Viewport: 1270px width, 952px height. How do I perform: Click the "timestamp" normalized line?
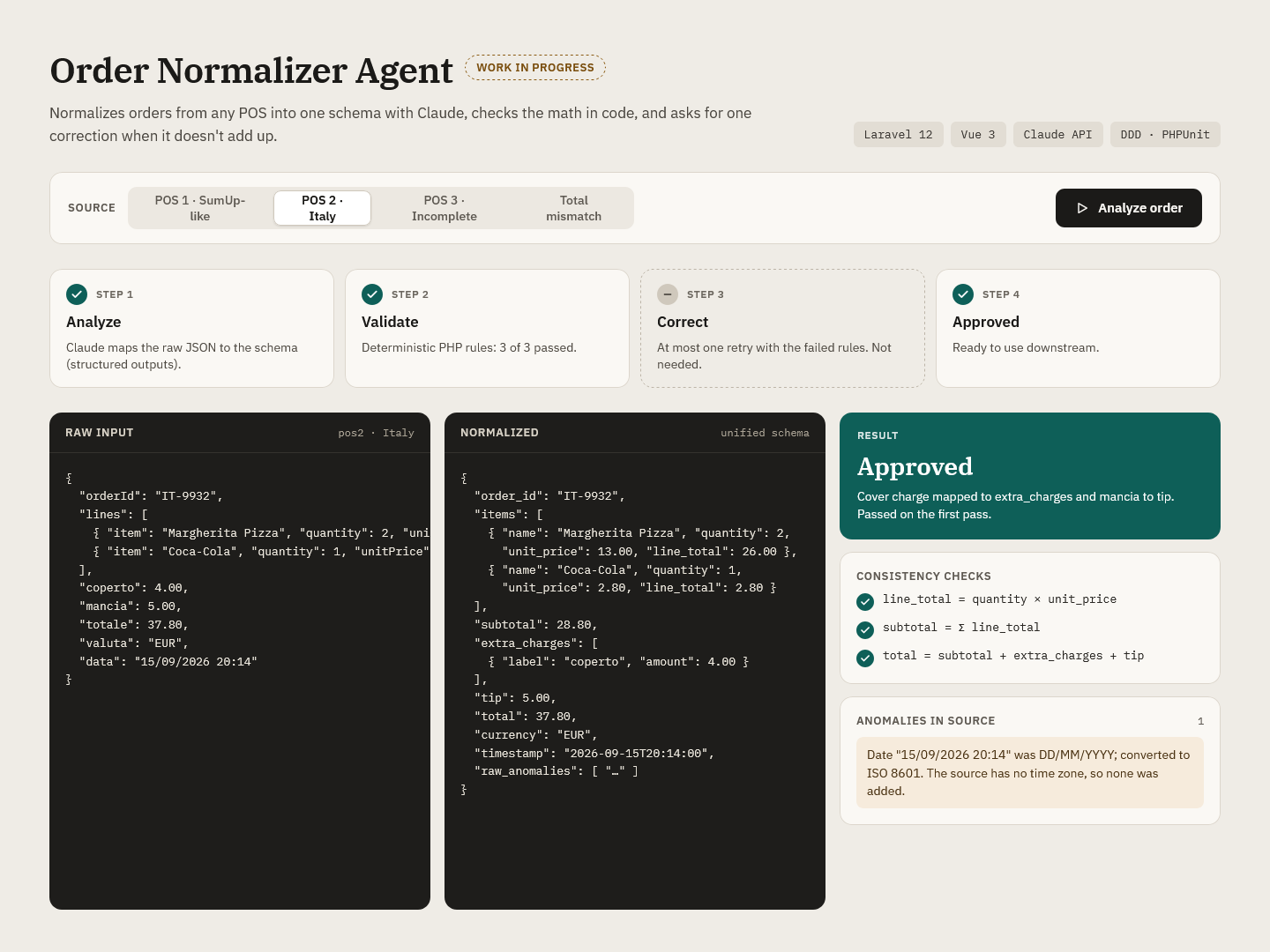[x=594, y=754]
